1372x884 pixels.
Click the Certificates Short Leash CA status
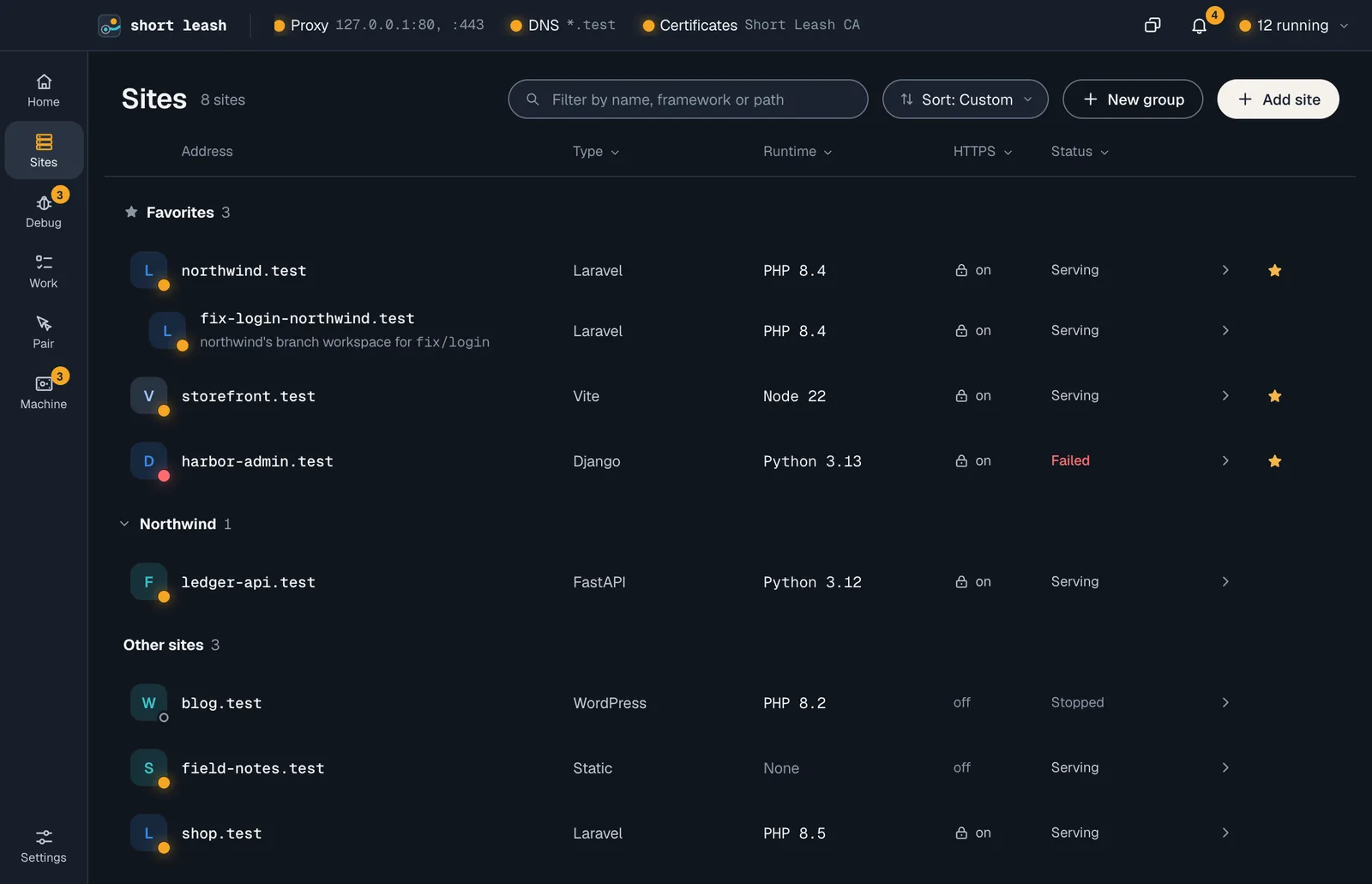tap(751, 26)
